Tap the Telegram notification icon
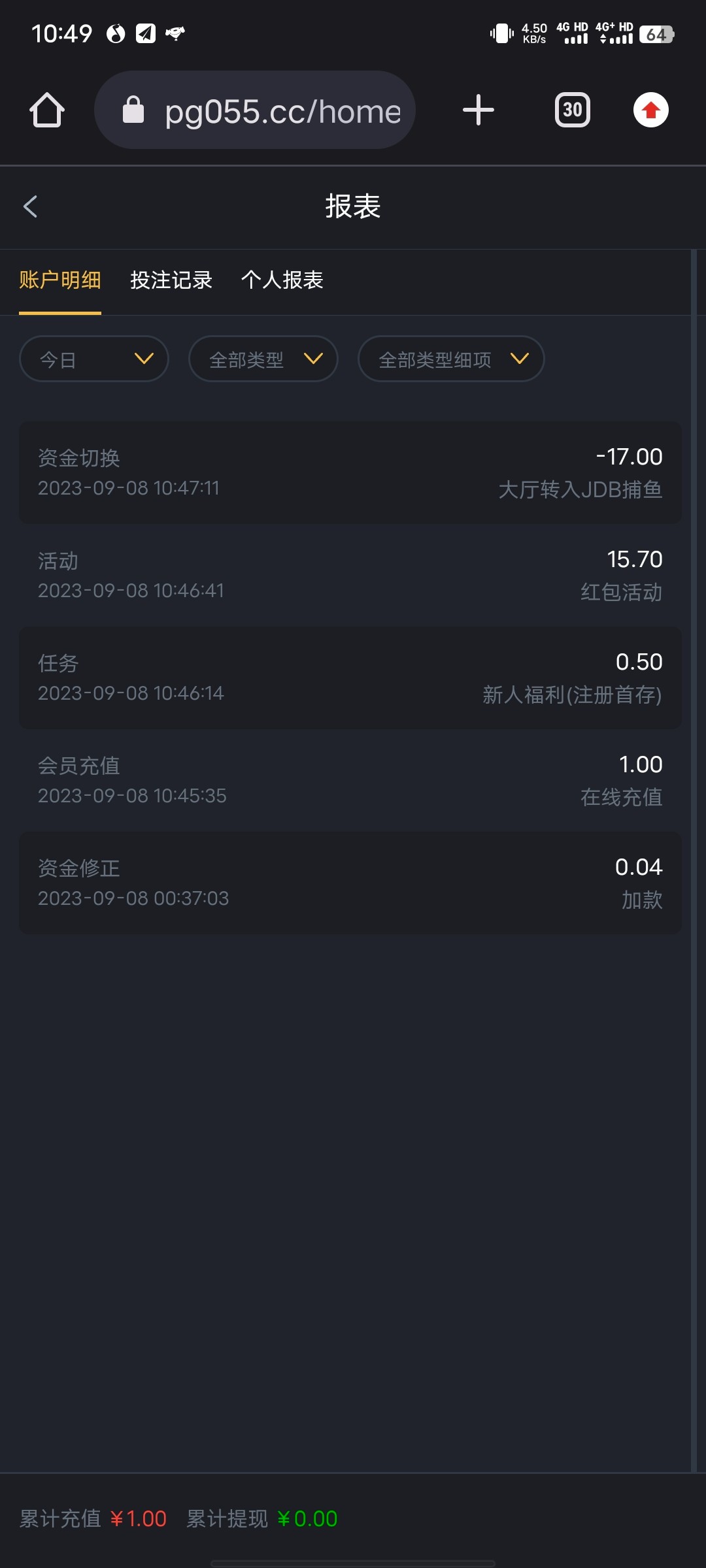The height and width of the screenshot is (1568, 706). [x=145, y=33]
